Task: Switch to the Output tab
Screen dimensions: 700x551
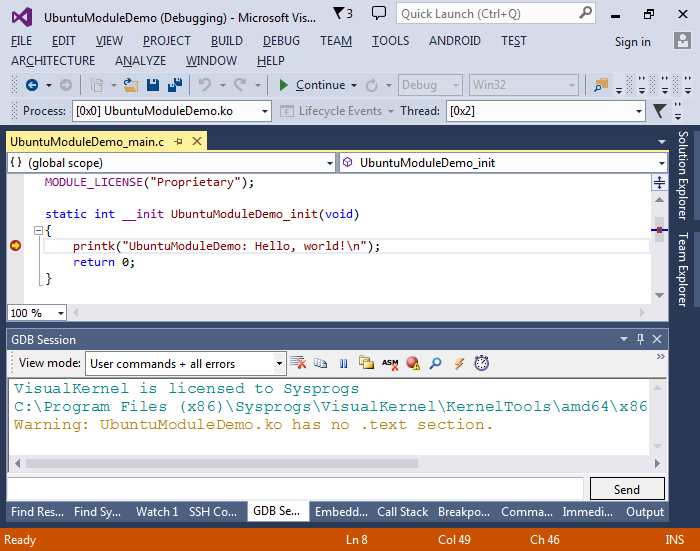Action: (645, 512)
